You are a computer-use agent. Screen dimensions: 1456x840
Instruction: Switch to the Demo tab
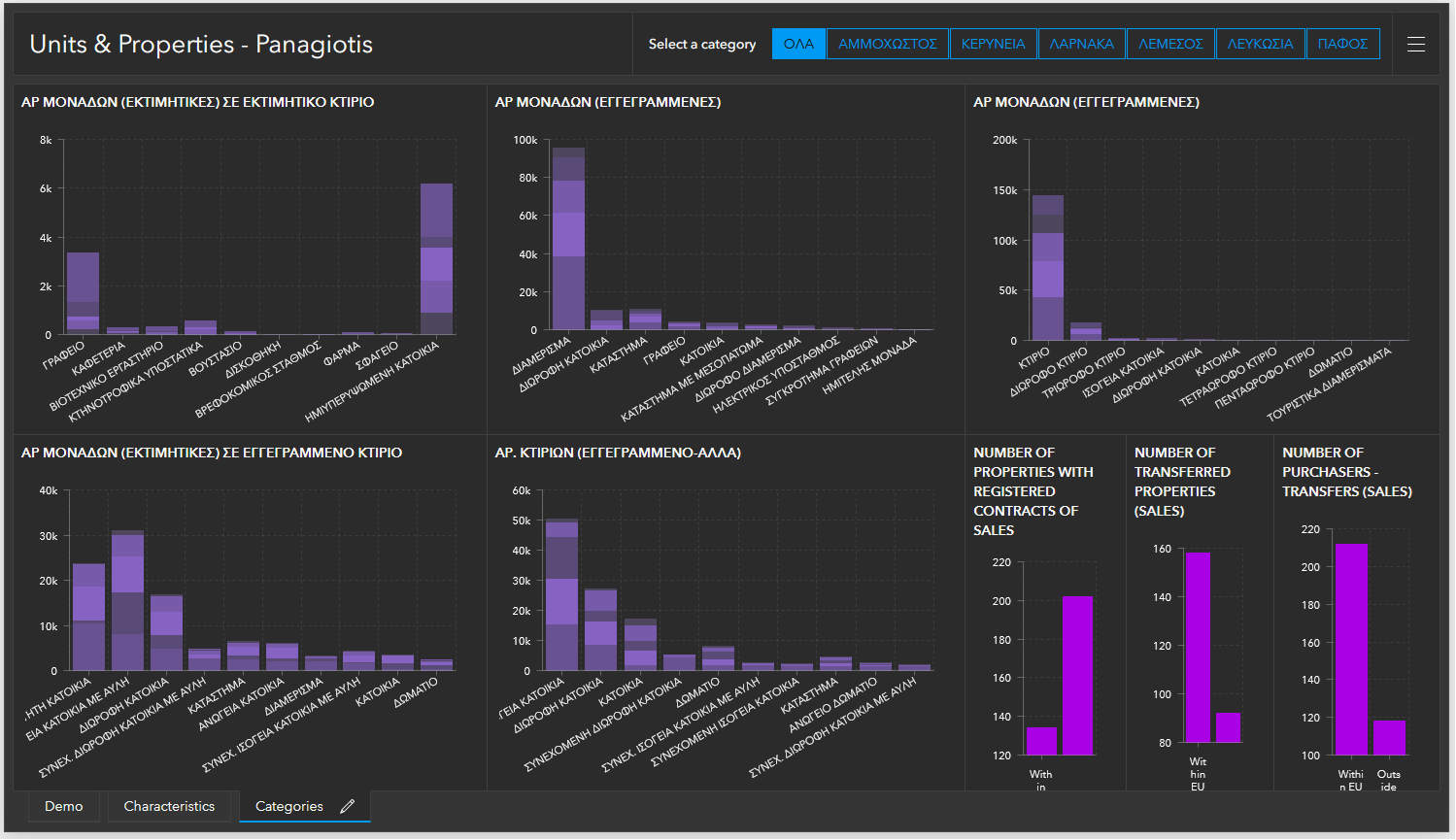pyautogui.click(x=63, y=806)
